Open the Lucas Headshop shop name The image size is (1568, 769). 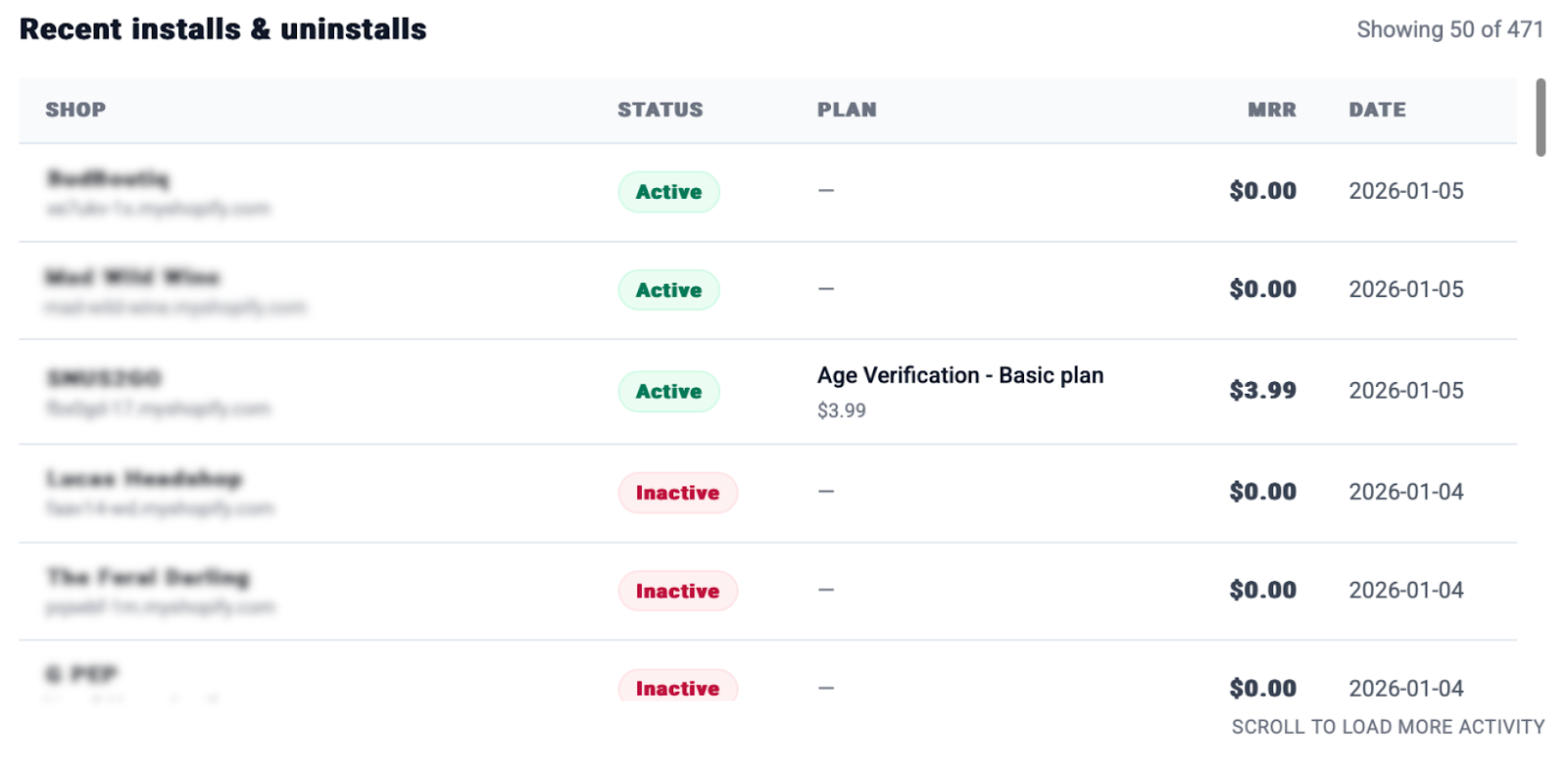point(144,478)
